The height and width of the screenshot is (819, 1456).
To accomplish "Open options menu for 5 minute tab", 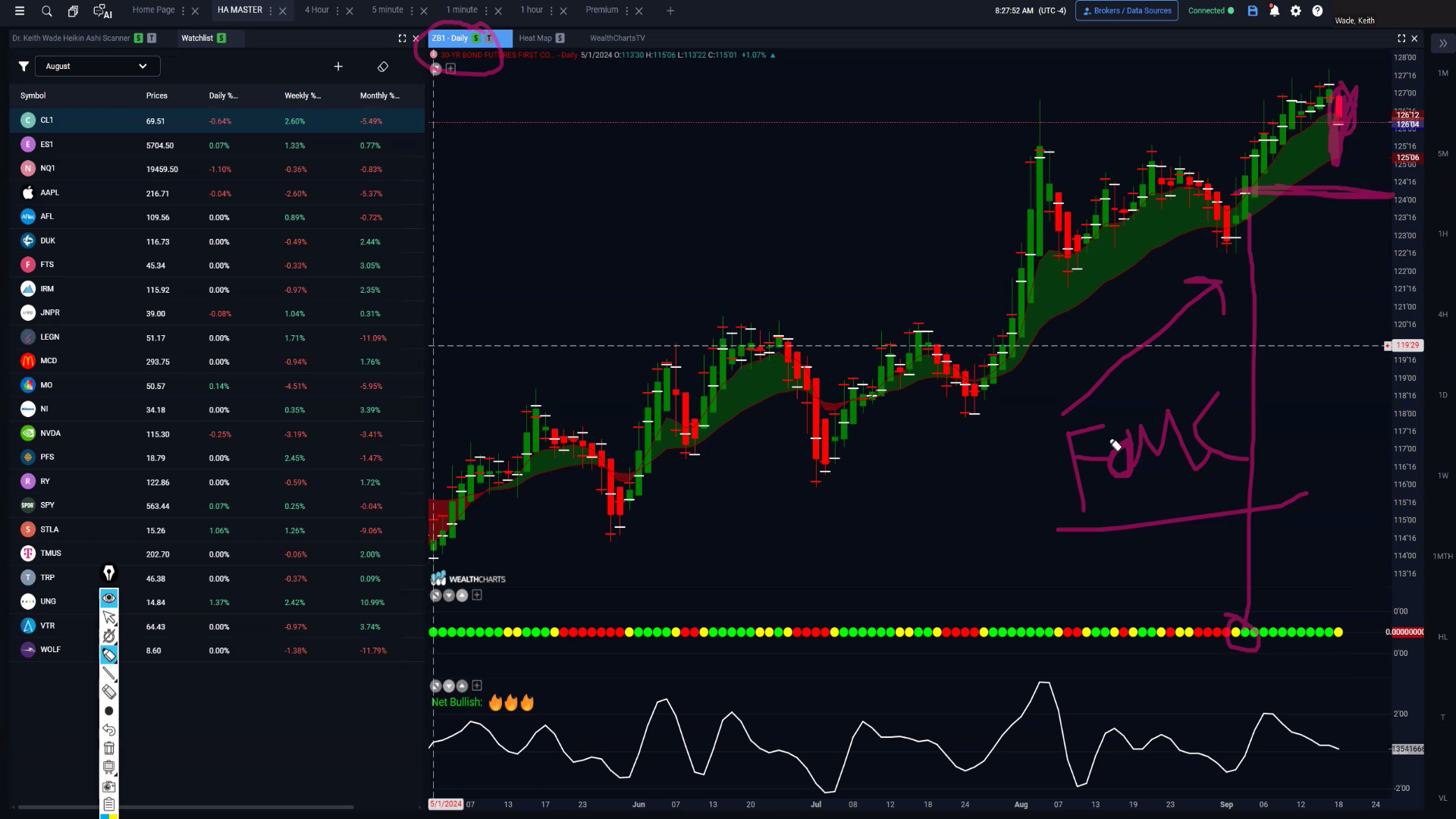I will (412, 11).
